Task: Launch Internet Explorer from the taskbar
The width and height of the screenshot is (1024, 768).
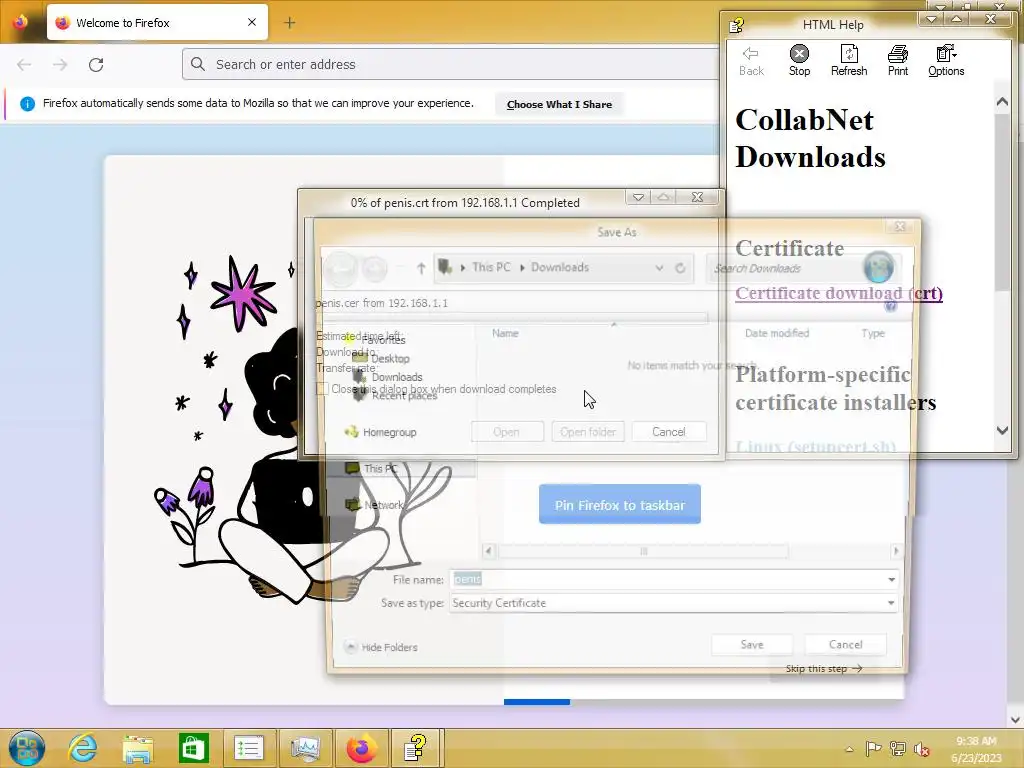Action: click(x=82, y=748)
